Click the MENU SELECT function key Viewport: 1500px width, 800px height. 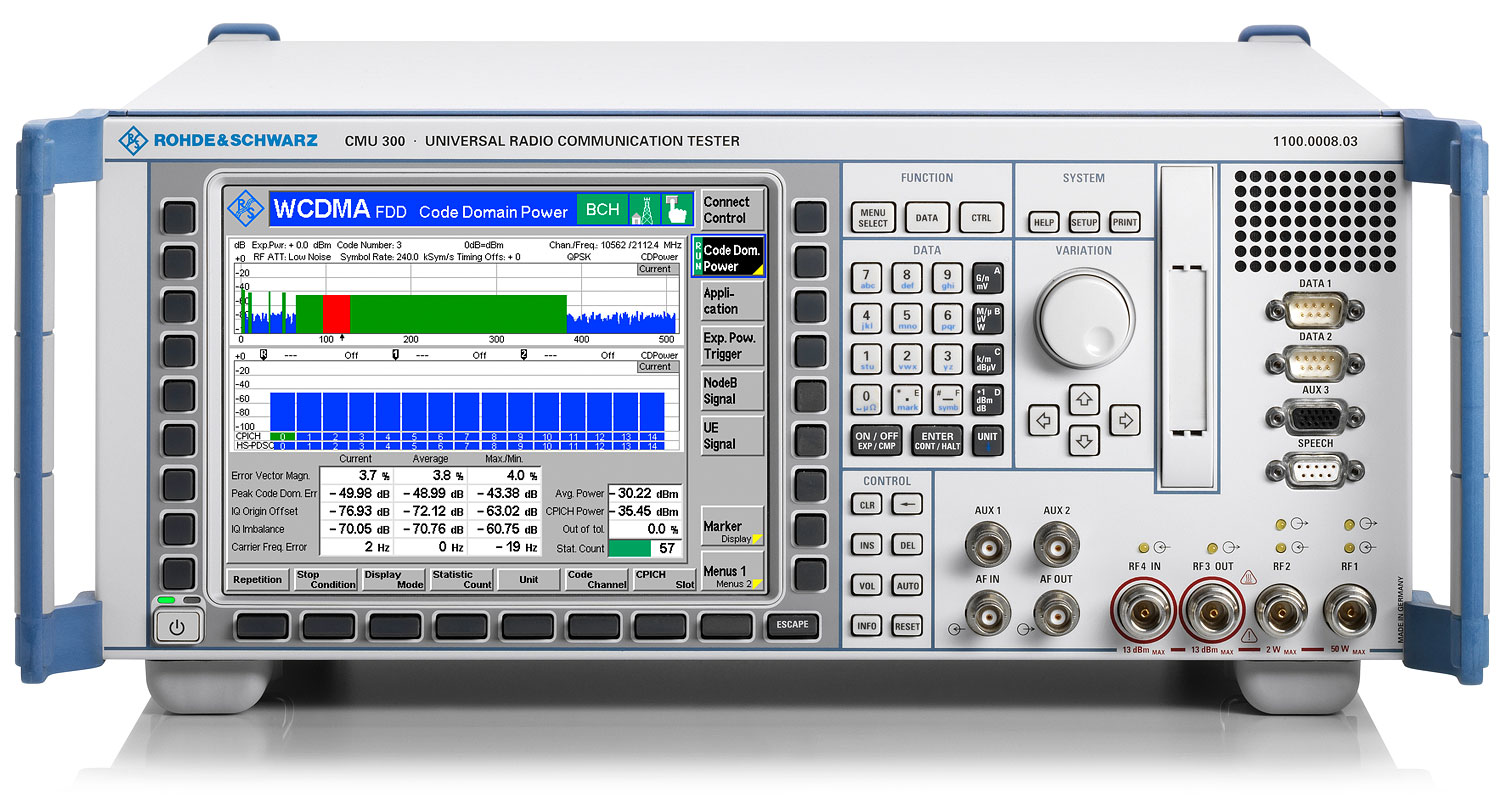873,217
